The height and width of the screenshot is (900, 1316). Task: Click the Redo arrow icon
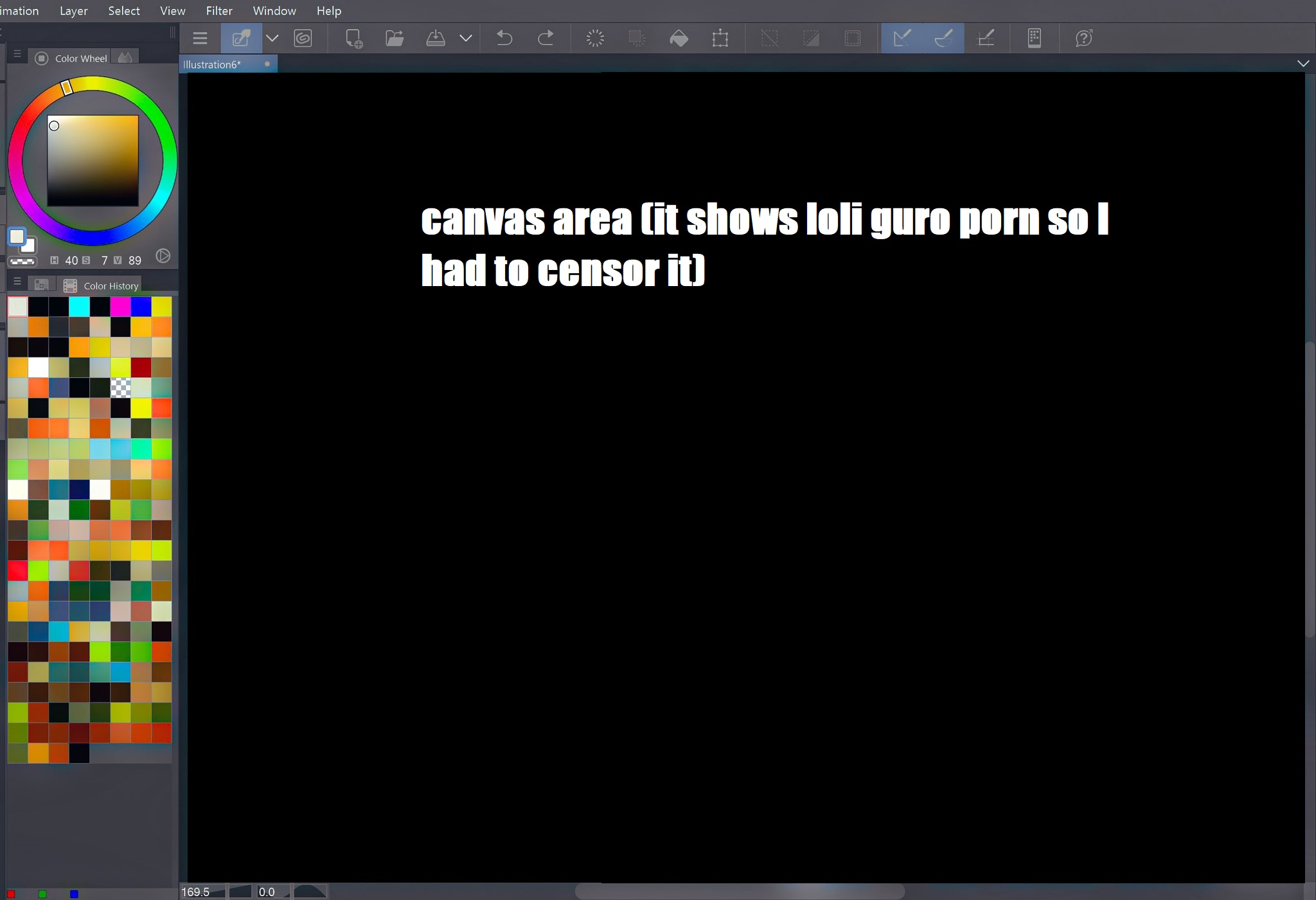pyautogui.click(x=546, y=39)
